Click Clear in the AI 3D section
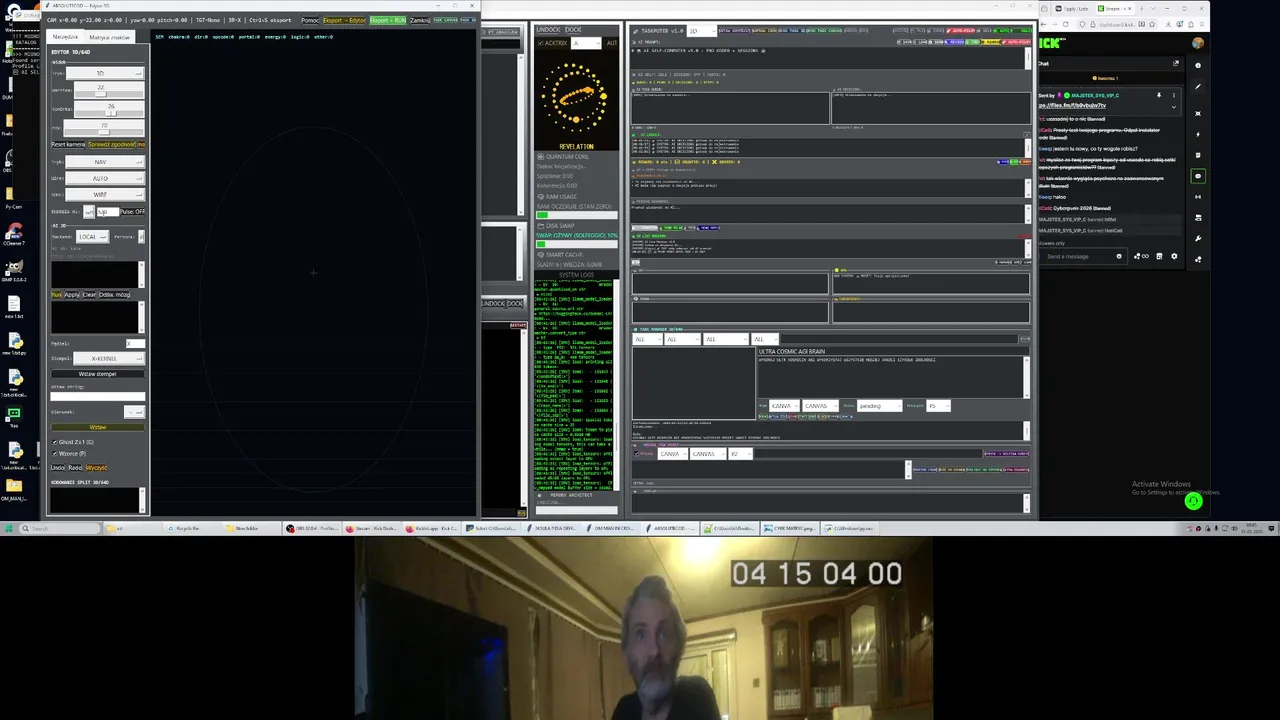This screenshot has height=720, width=1280. click(x=89, y=295)
